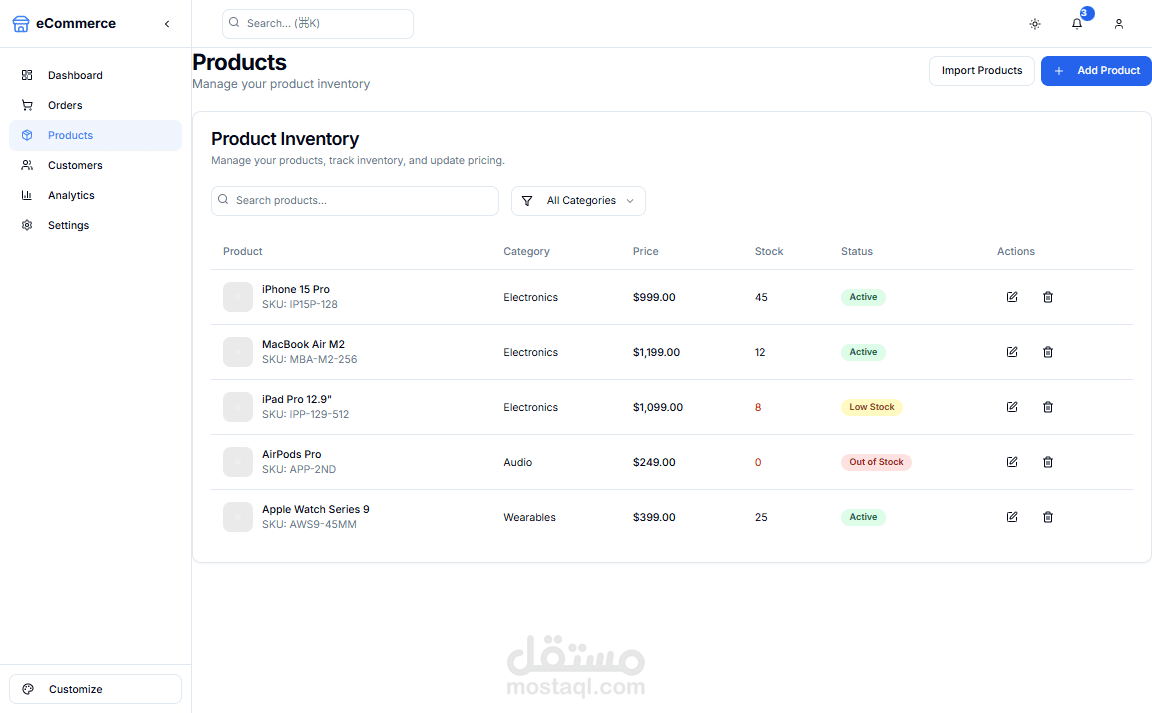Click the iPhone 15 Pro image thumbnail
The image size is (1152, 713).
click(x=238, y=297)
